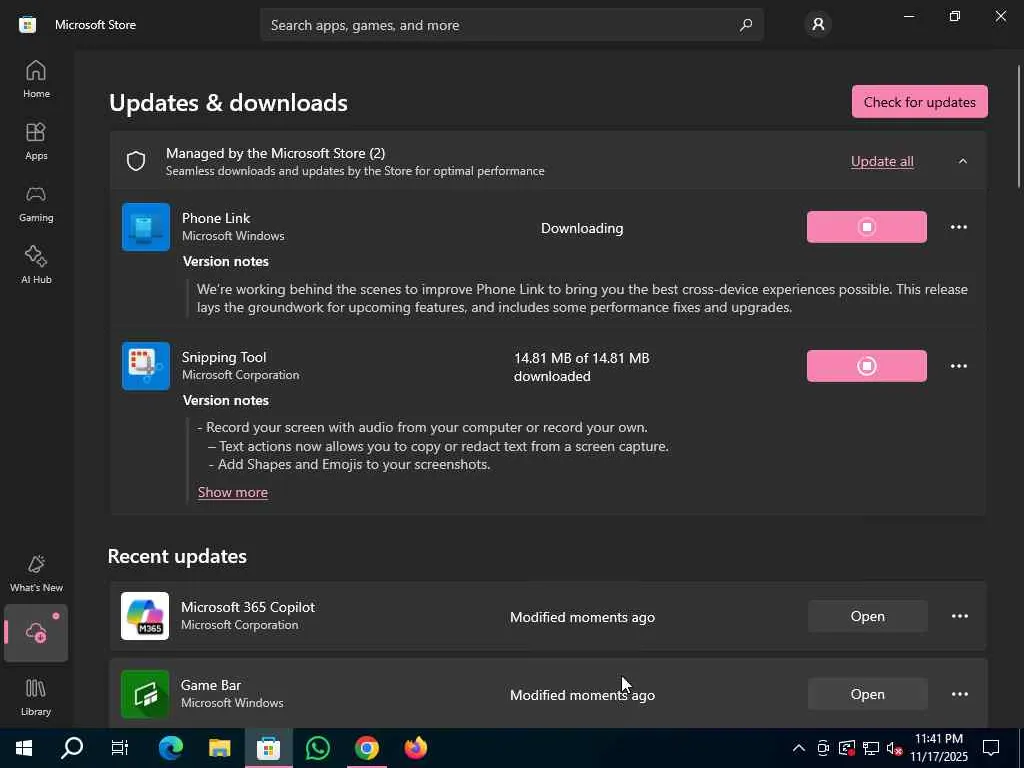
Task: Open the Apps section in the sidebar
Action: pyautogui.click(x=36, y=141)
